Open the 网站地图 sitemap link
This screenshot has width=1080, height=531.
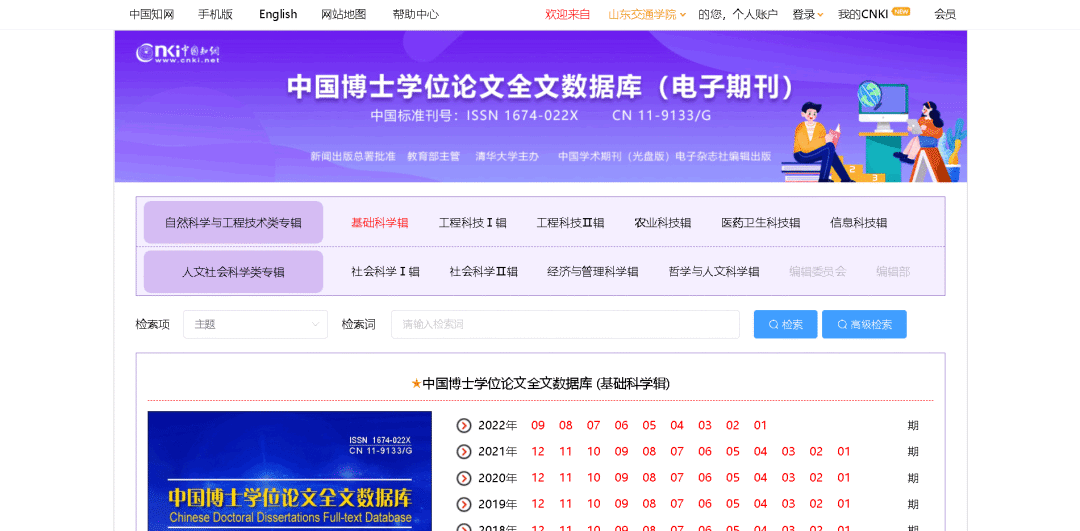tap(344, 14)
